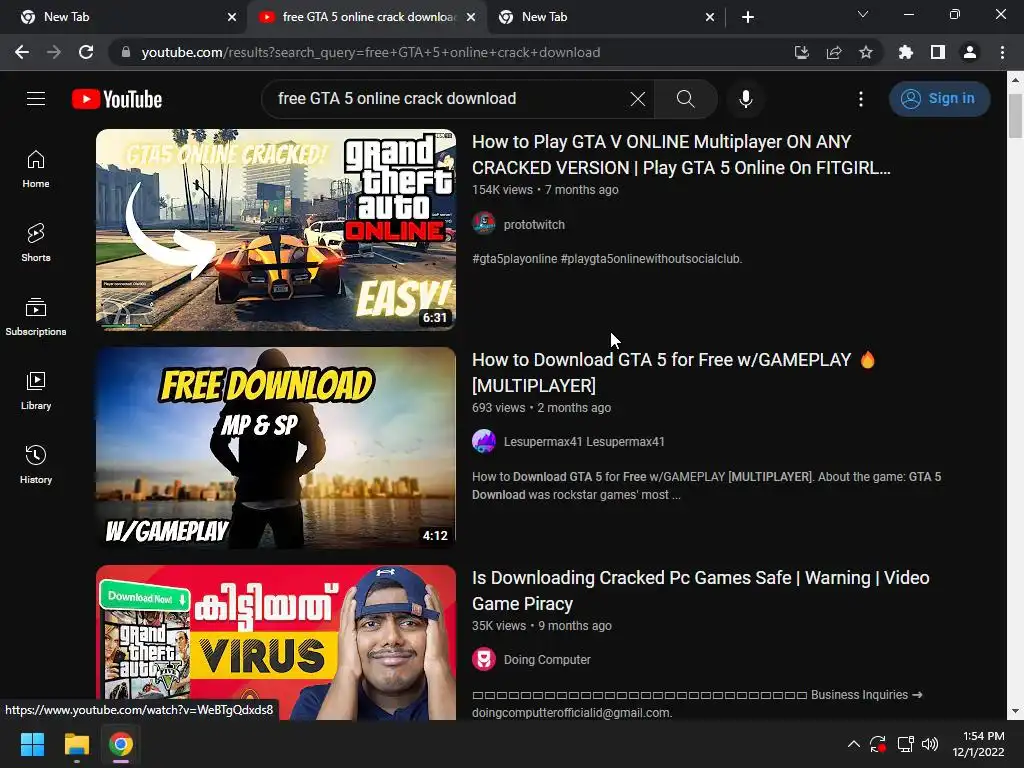Go to the YouTube logo homepage
The image size is (1024, 768).
click(x=117, y=99)
